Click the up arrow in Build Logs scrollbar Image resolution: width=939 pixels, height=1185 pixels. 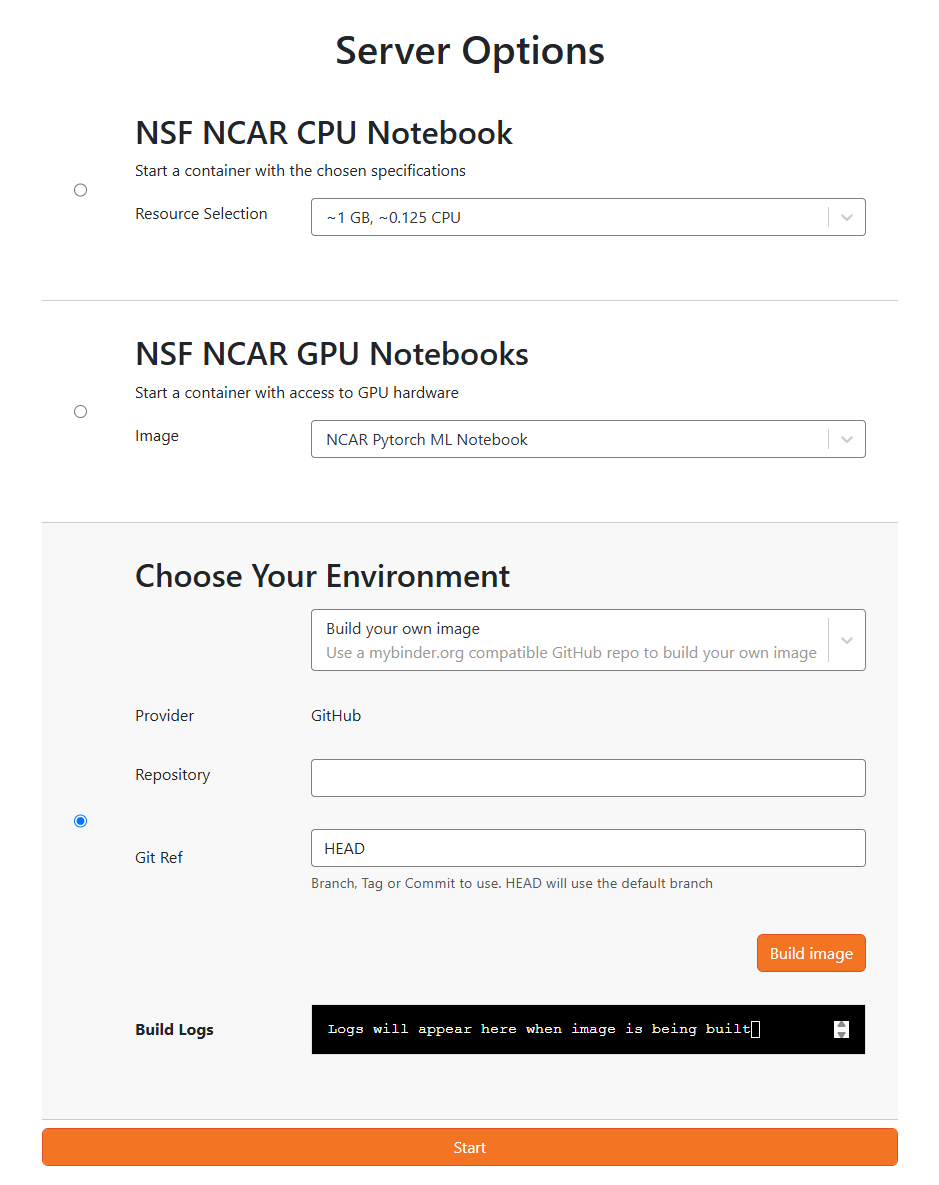[841, 1025]
